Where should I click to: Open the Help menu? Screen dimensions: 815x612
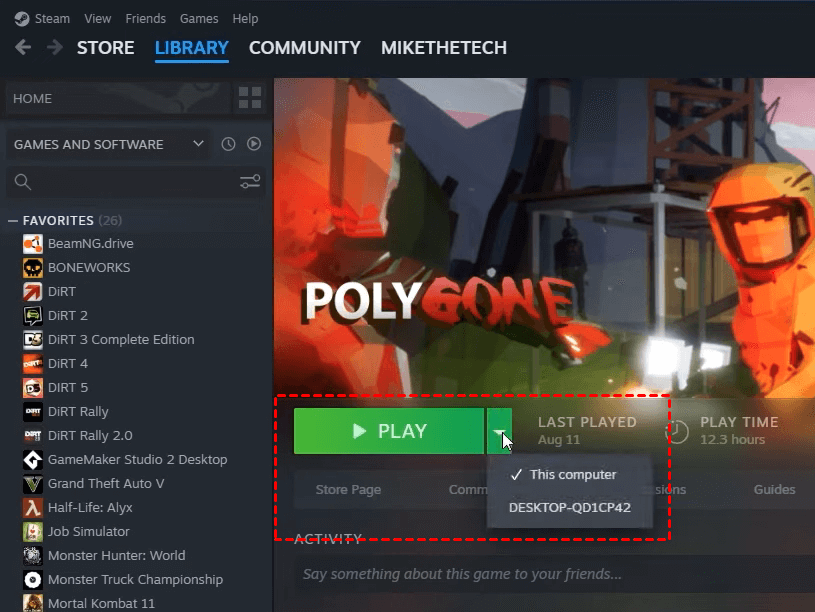[245, 19]
